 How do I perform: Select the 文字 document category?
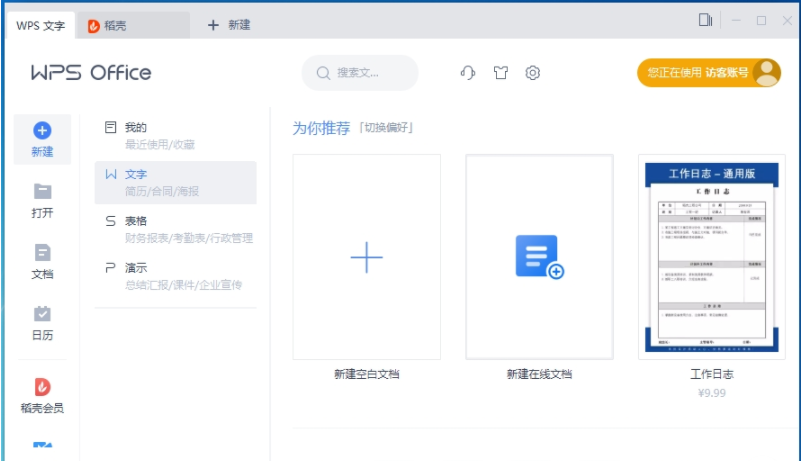175,183
